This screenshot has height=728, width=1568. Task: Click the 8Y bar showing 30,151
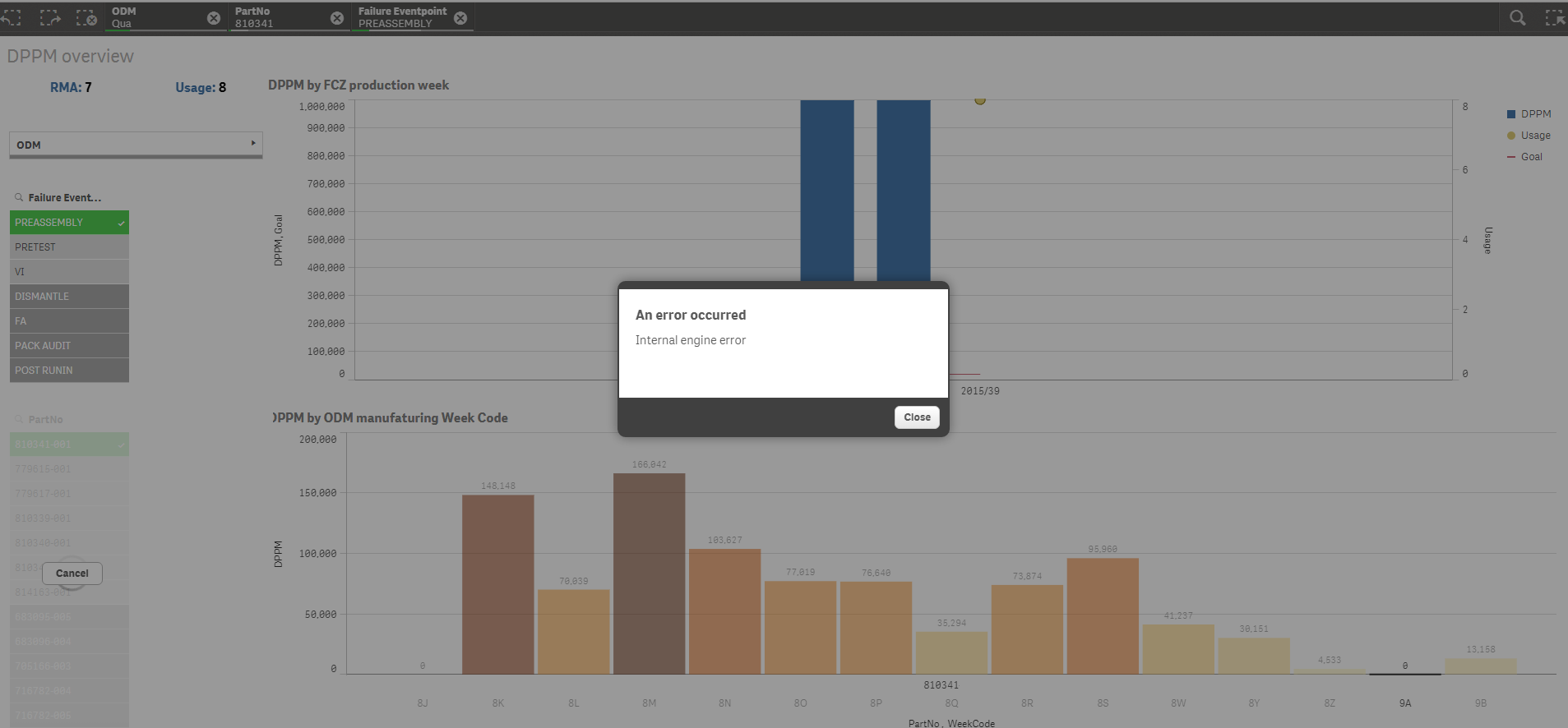1255,656
